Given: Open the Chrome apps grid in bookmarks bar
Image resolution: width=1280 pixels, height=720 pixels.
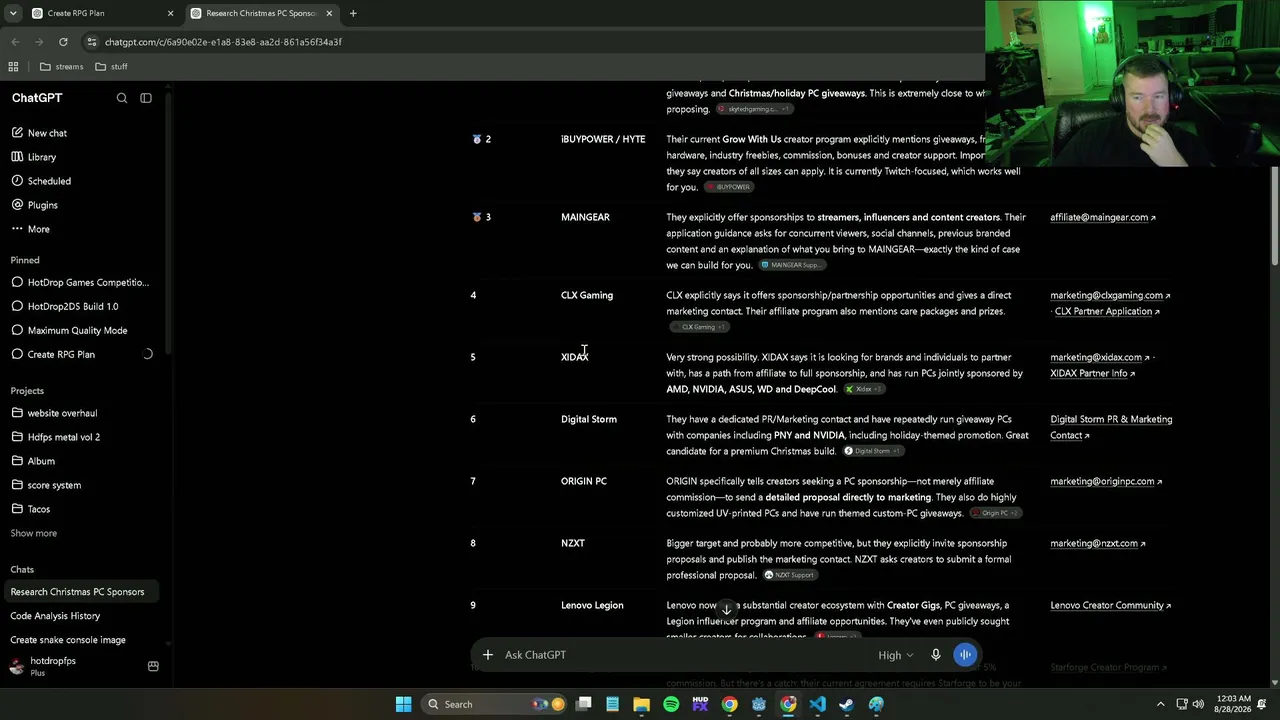Looking at the screenshot, I should click(13, 67).
